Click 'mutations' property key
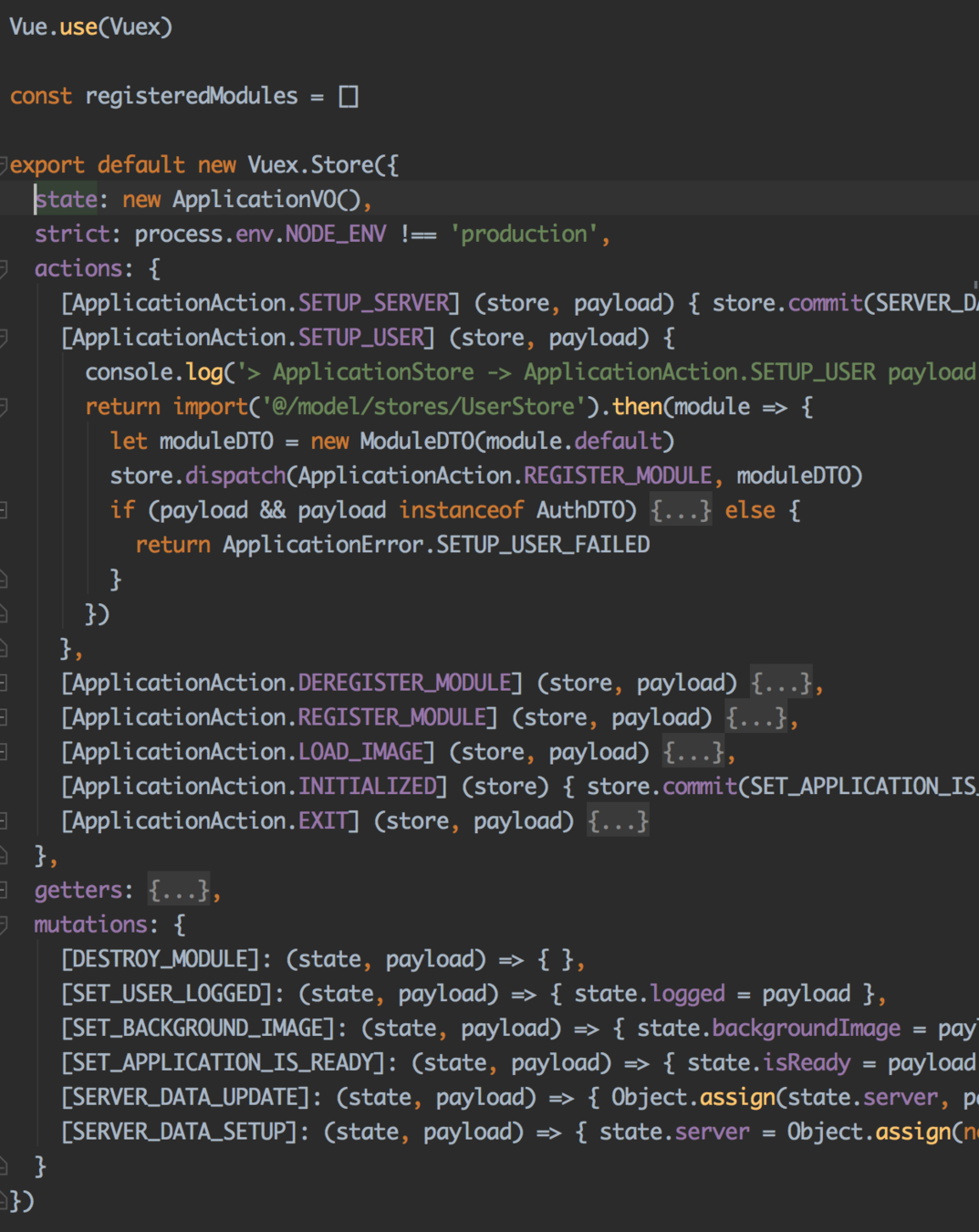This screenshot has width=979, height=1232. point(91,924)
